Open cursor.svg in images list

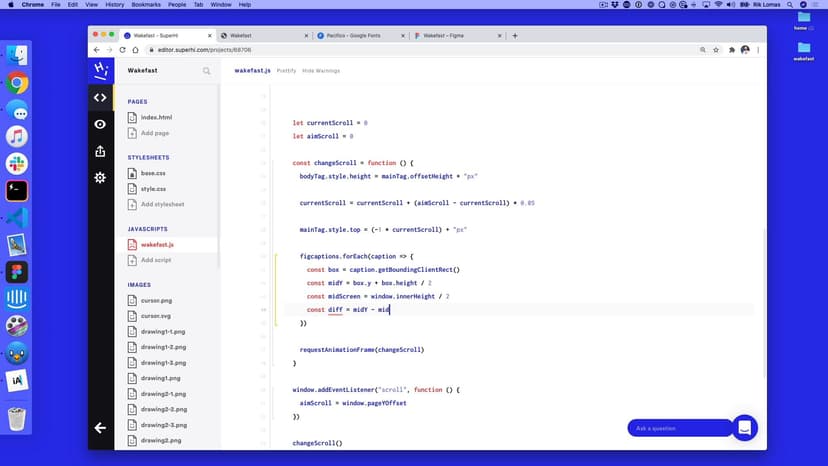point(155,316)
